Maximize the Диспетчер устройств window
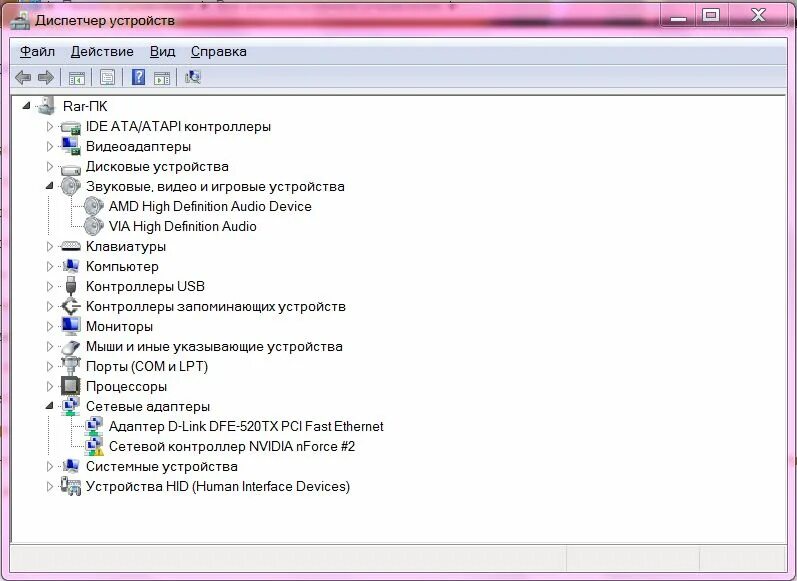 [x=711, y=16]
